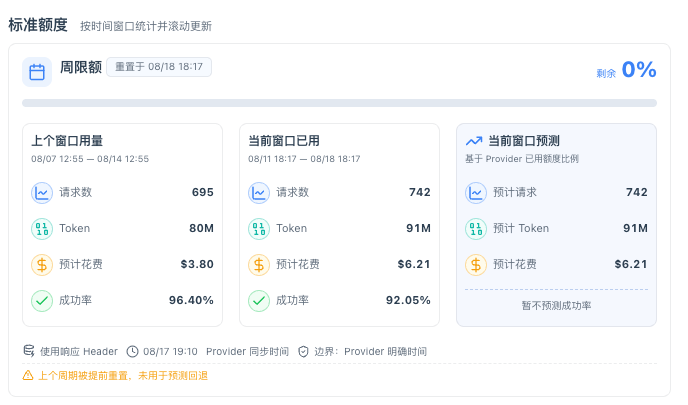Click the calendar icon beside 周限额
688x405 pixels.
pyautogui.click(x=37, y=72)
